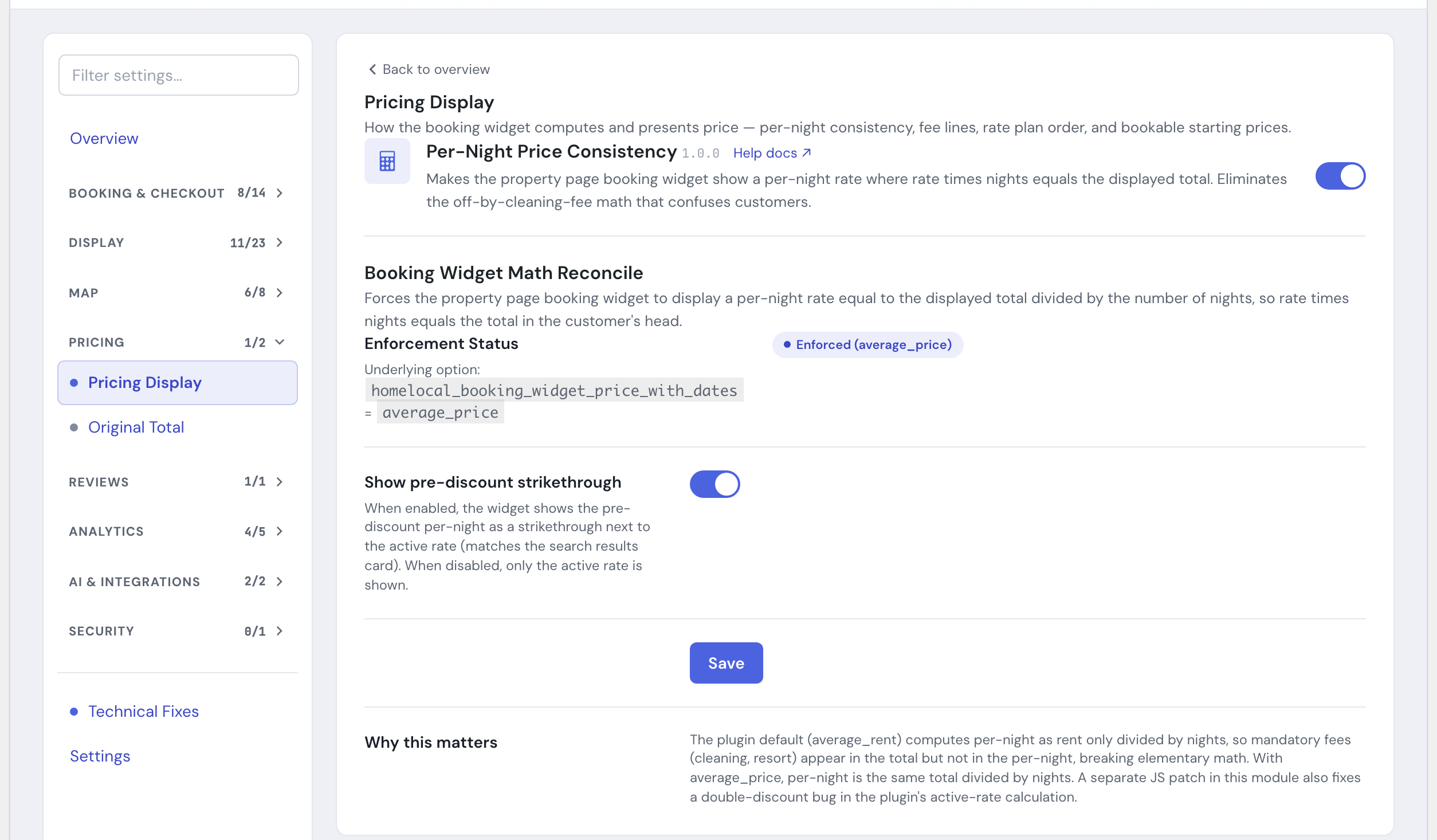Click the PRICING section label
Image resolution: width=1437 pixels, height=840 pixels.
(x=96, y=342)
